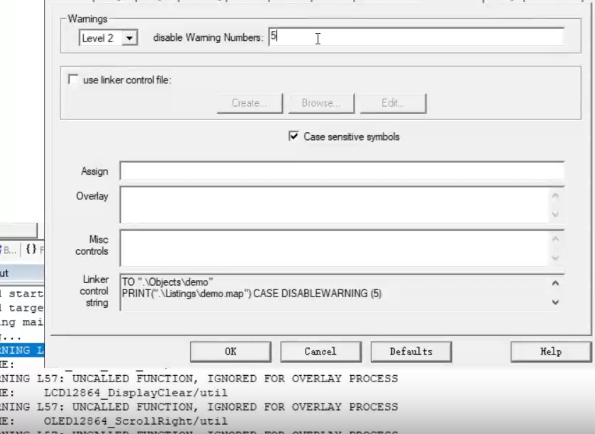Image resolution: width=595 pixels, height=434 pixels.
Task: Cancel the linker options dialog
Action: pos(321,352)
